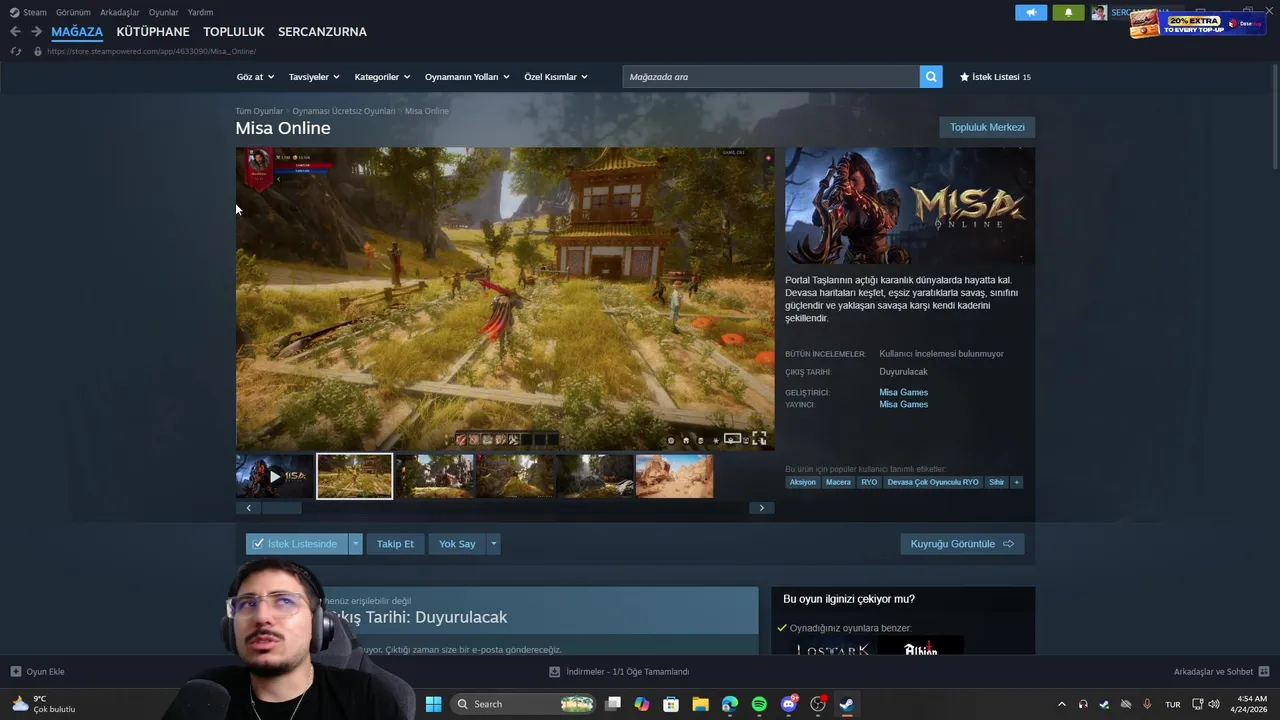Open İstek Listesi wishlist link
This screenshot has height=720, width=1280.
coord(995,77)
